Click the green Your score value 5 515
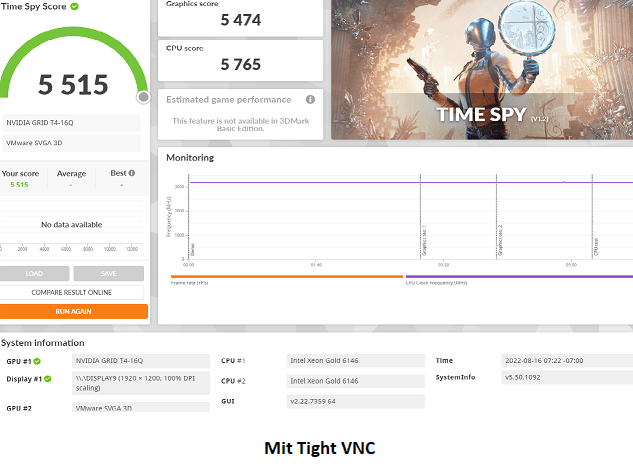 pyautogui.click(x=19, y=184)
